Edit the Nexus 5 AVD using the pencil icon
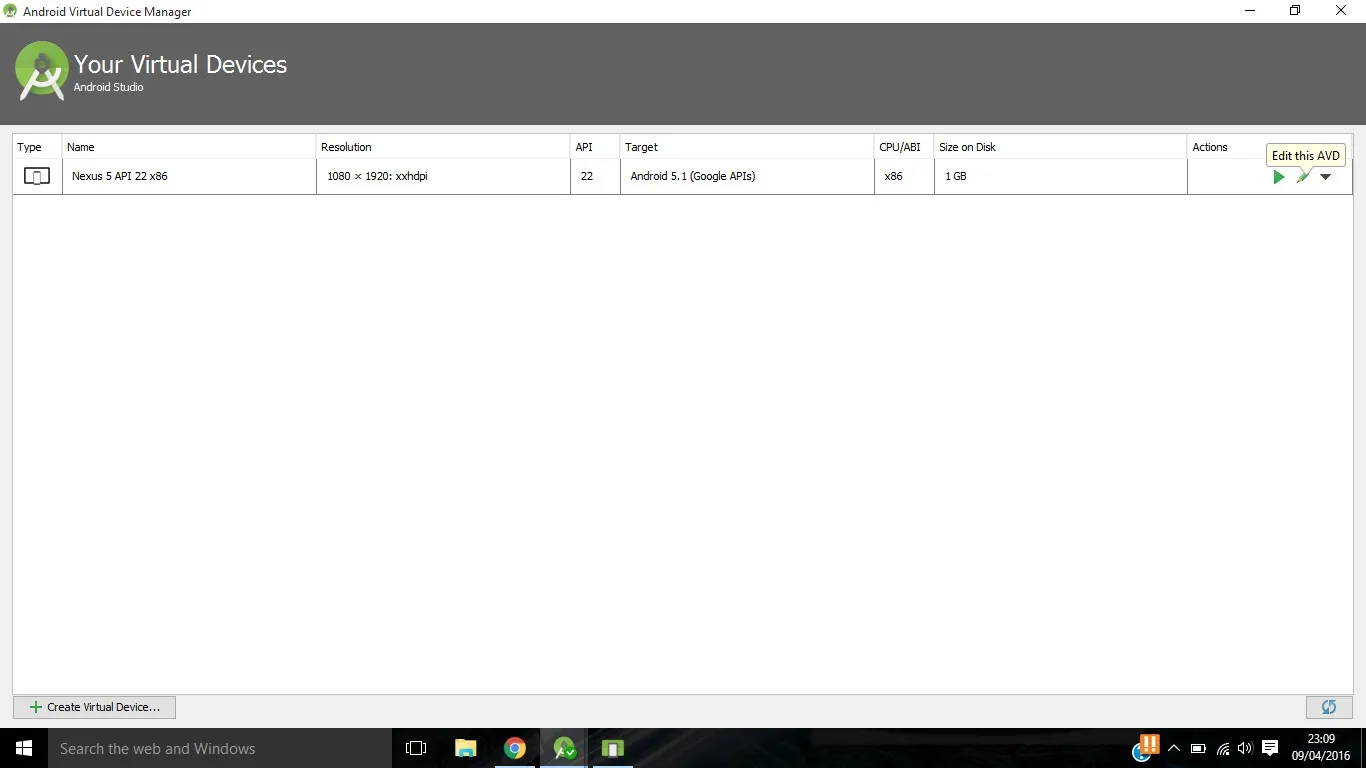 point(1303,177)
